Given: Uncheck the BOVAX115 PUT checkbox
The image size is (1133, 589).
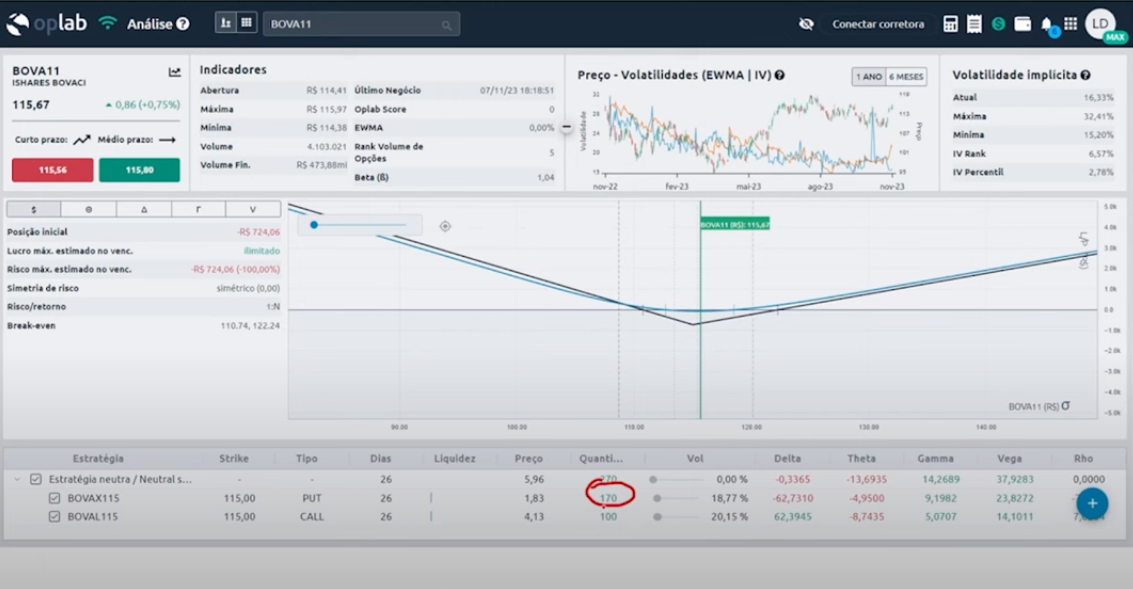Looking at the screenshot, I should (x=55, y=498).
